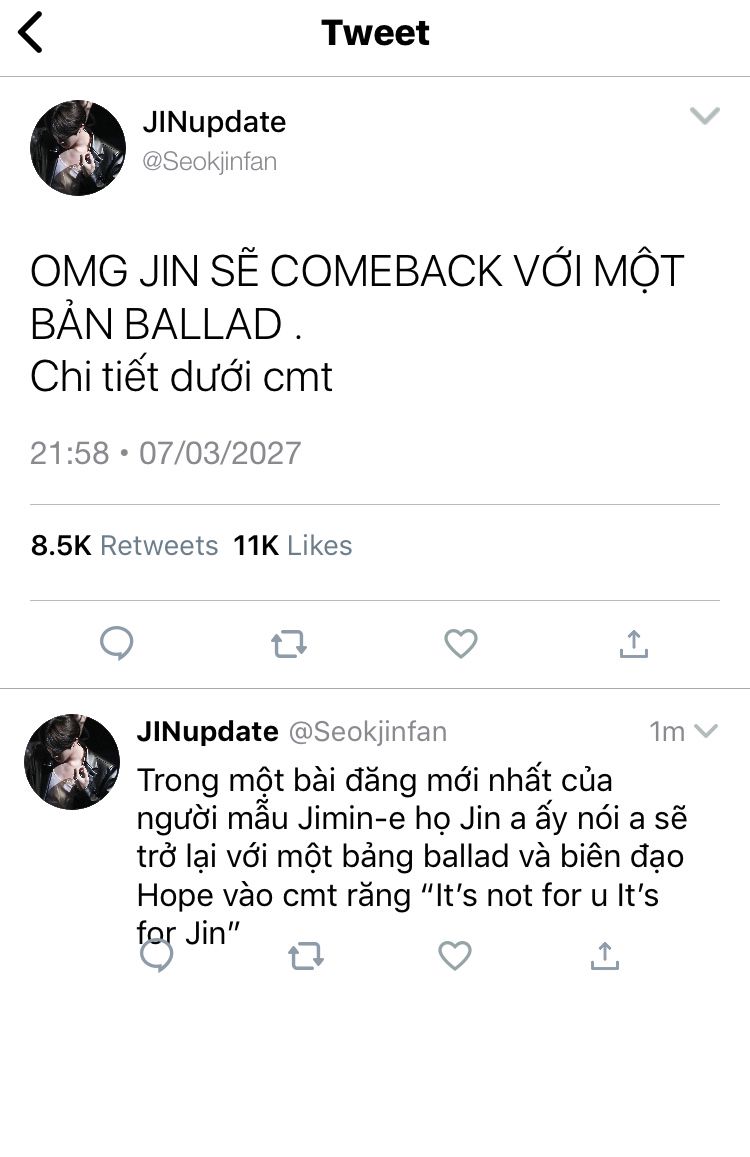750x1157 pixels.
Task: Open JINupdate profile picture on main tweet
Action: pos(78,148)
